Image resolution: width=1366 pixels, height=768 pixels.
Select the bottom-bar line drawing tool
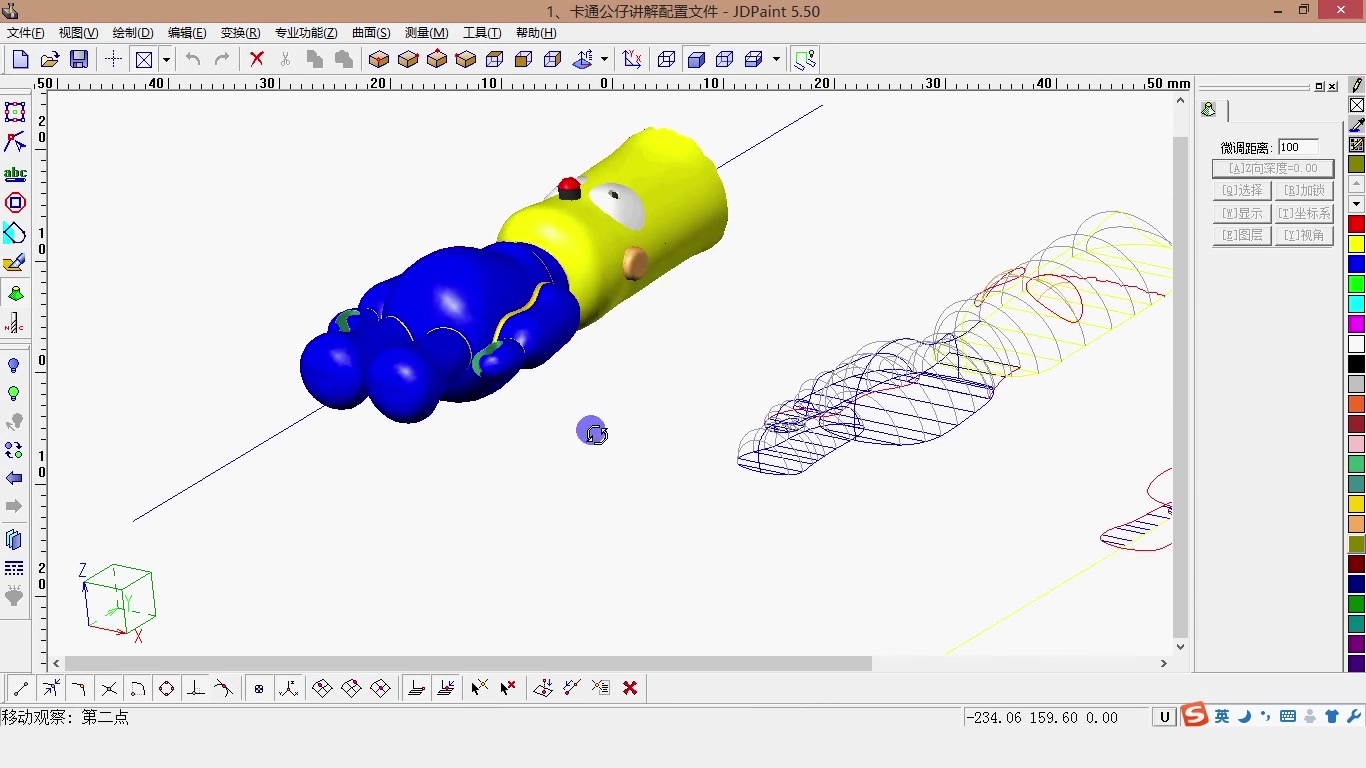(x=20, y=688)
